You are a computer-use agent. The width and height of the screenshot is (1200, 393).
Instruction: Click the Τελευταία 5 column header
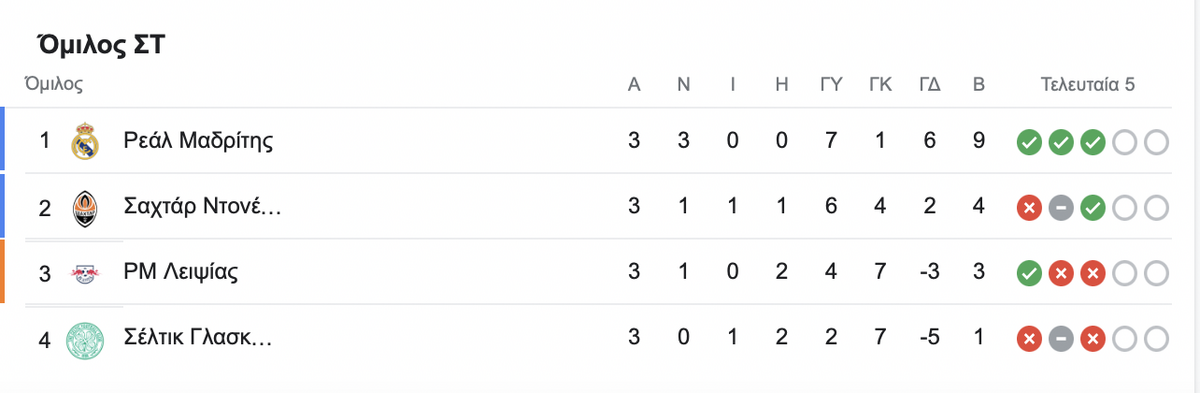tap(1087, 84)
